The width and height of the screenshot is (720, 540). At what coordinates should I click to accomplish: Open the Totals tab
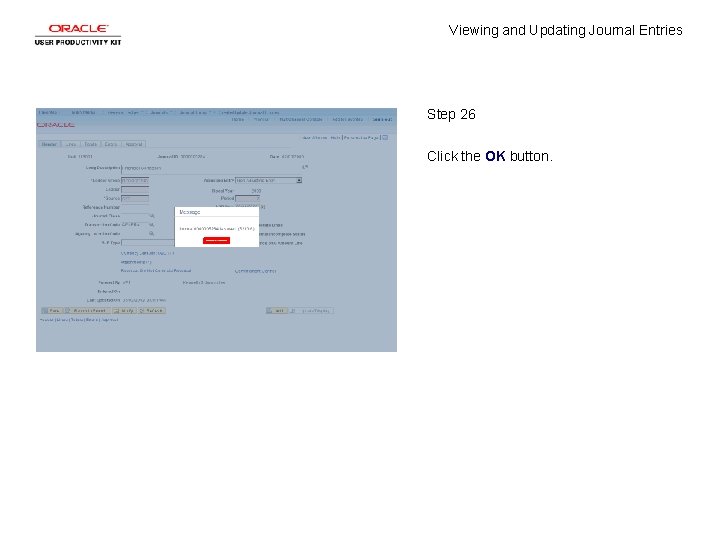point(90,144)
